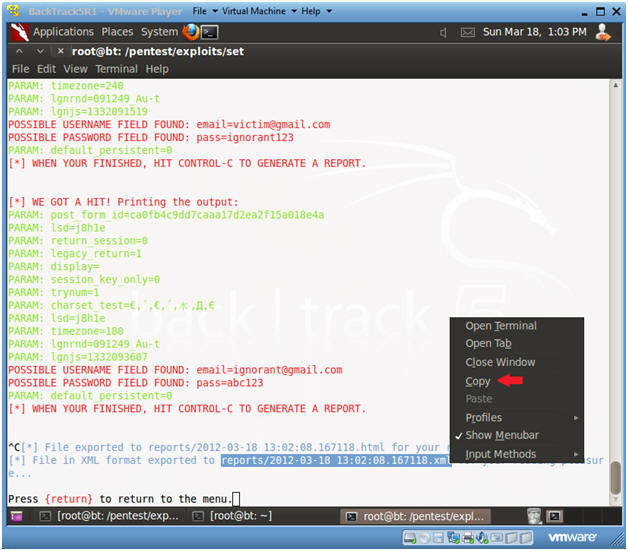Open the terminal's File menu
628x551 pixels.
tap(20, 69)
